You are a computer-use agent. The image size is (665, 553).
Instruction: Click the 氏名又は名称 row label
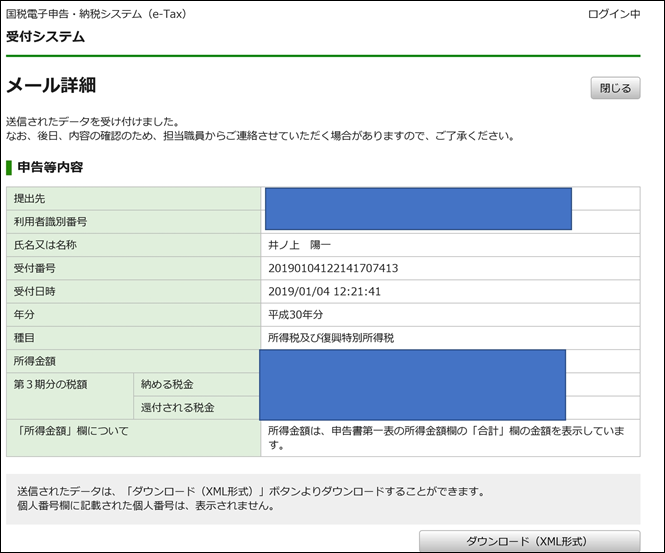point(45,245)
